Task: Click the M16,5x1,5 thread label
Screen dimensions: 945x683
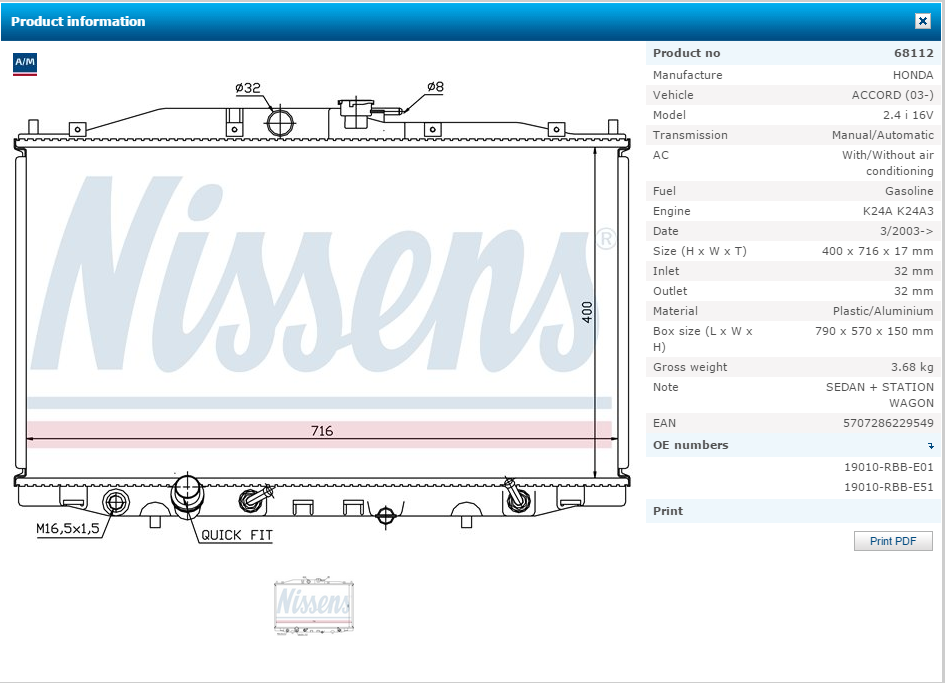Action: [68, 529]
